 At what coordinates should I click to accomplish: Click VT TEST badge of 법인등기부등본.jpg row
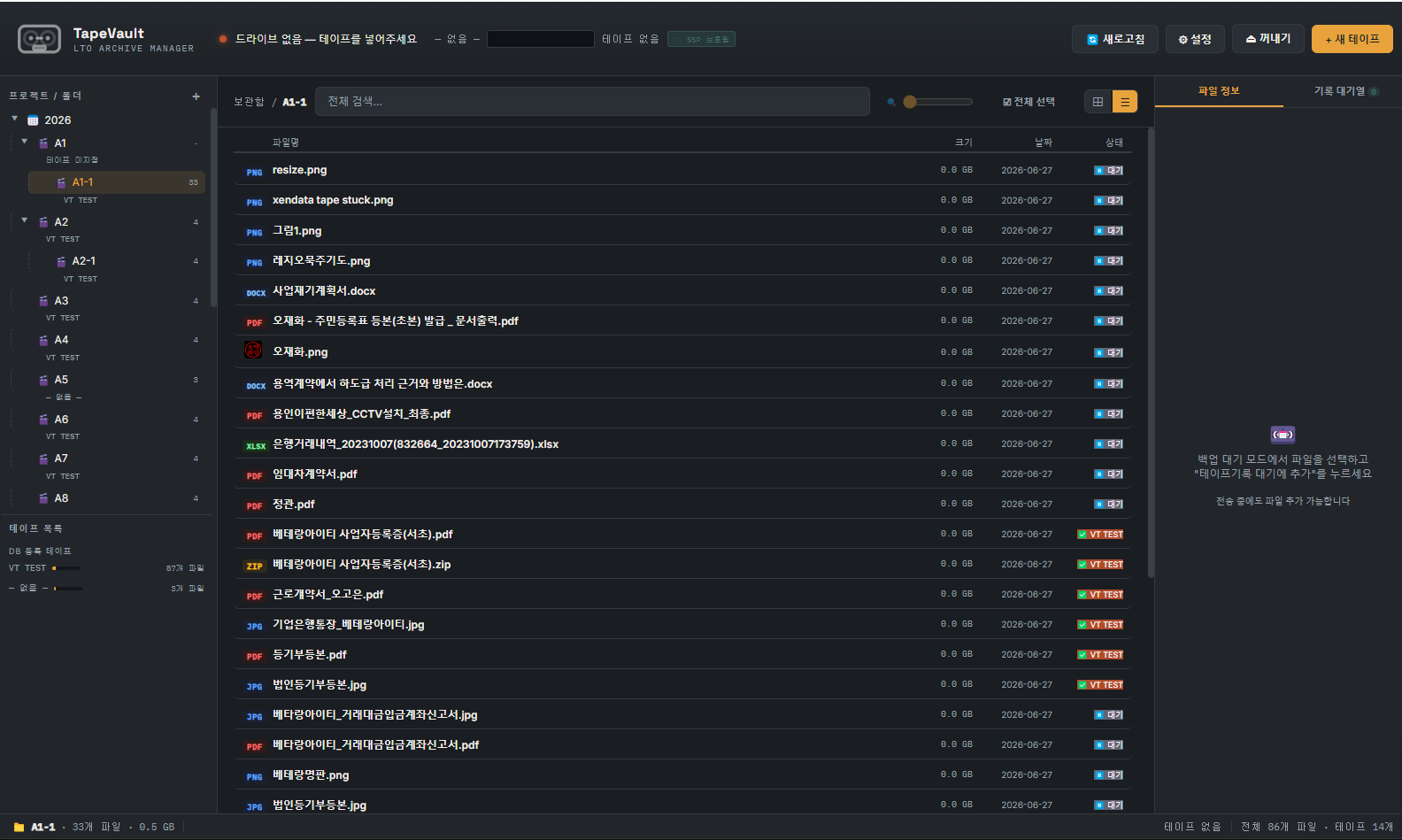[x=1100, y=685]
